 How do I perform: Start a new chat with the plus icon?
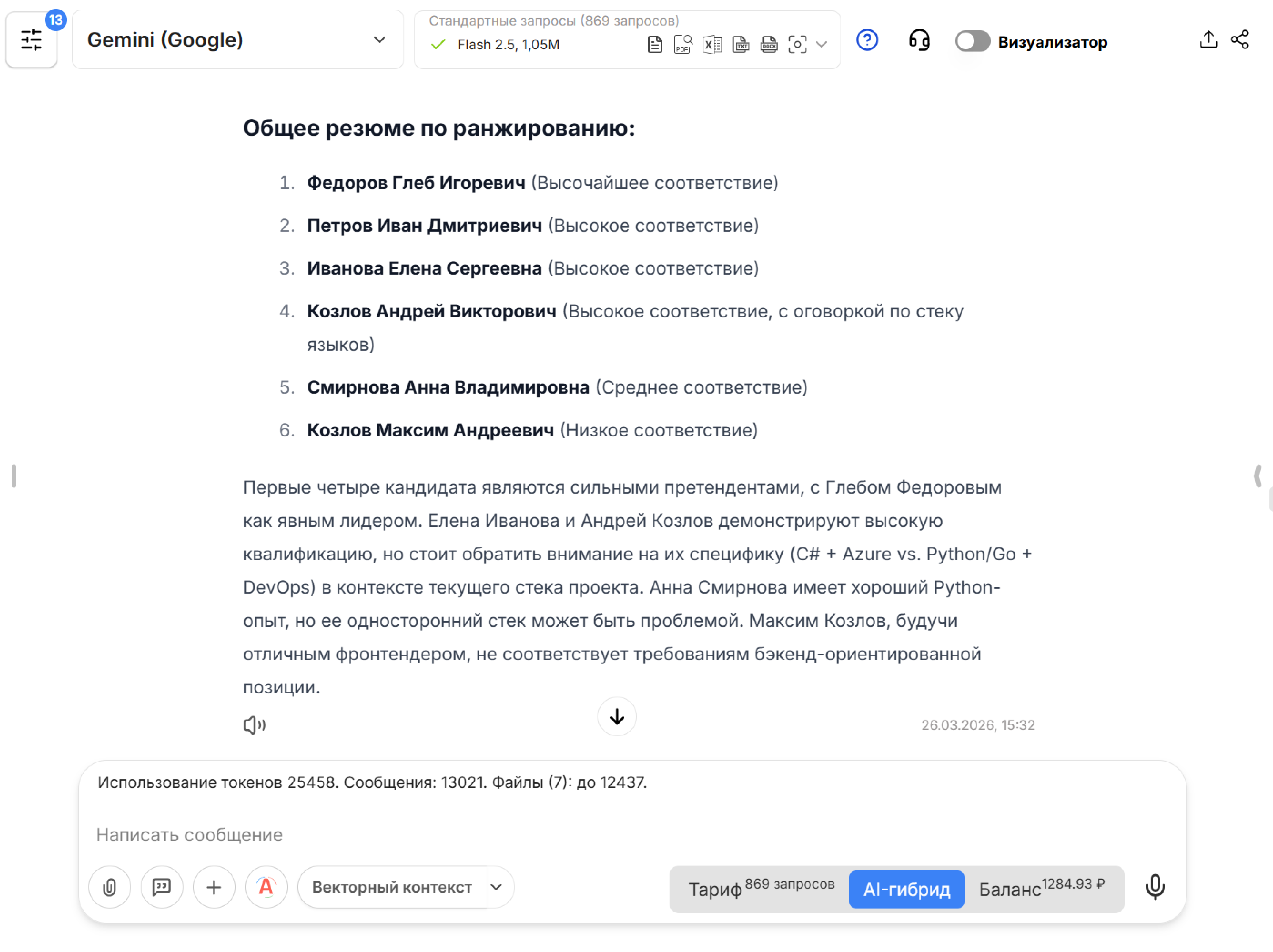pyautogui.click(x=214, y=887)
